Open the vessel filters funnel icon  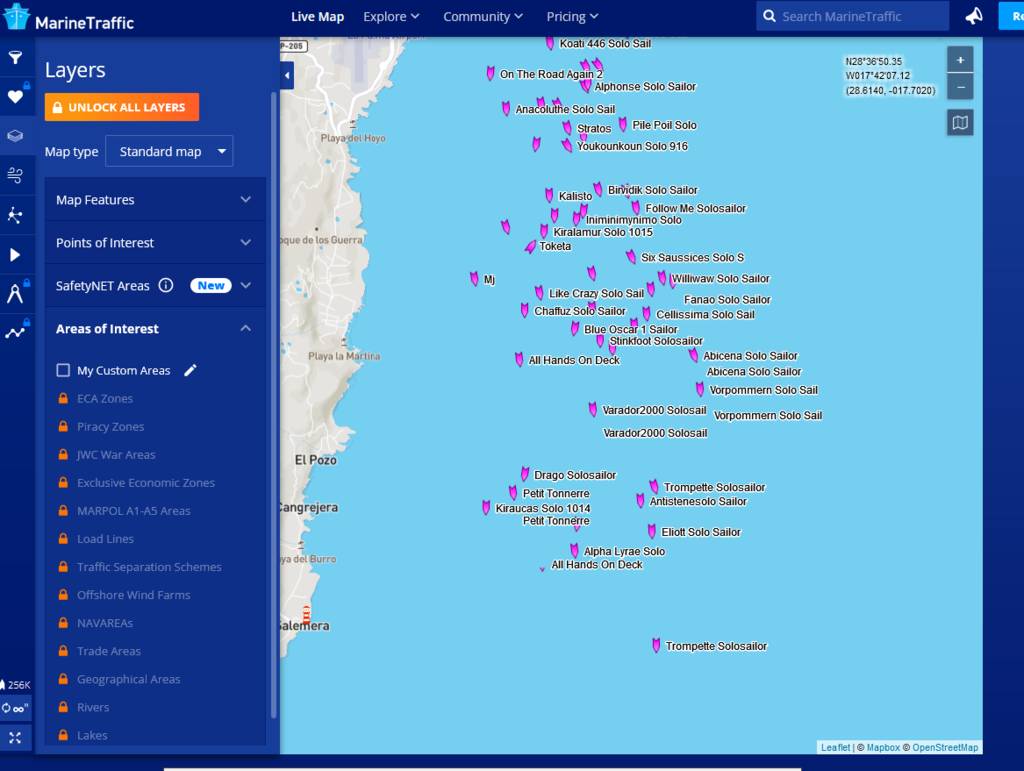pyautogui.click(x=15, y=58)
